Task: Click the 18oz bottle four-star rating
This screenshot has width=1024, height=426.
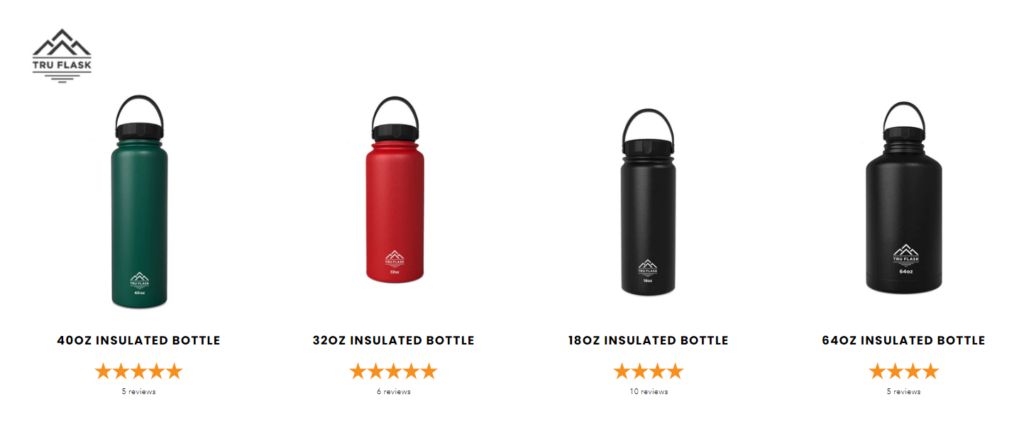Action: pyautogui.click(x=648, y=371)
